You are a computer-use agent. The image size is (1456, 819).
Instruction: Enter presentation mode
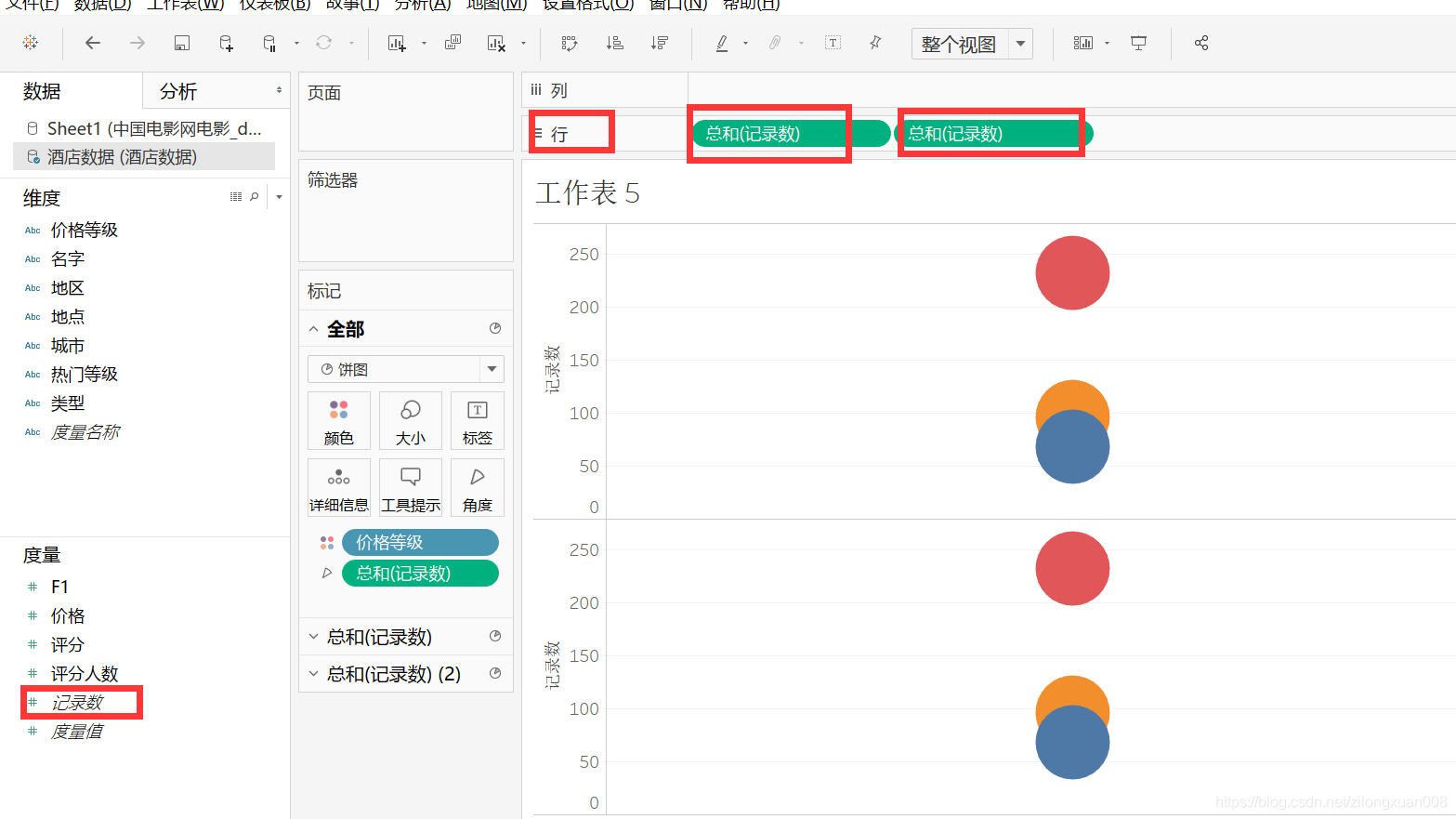click(1138, 43)
